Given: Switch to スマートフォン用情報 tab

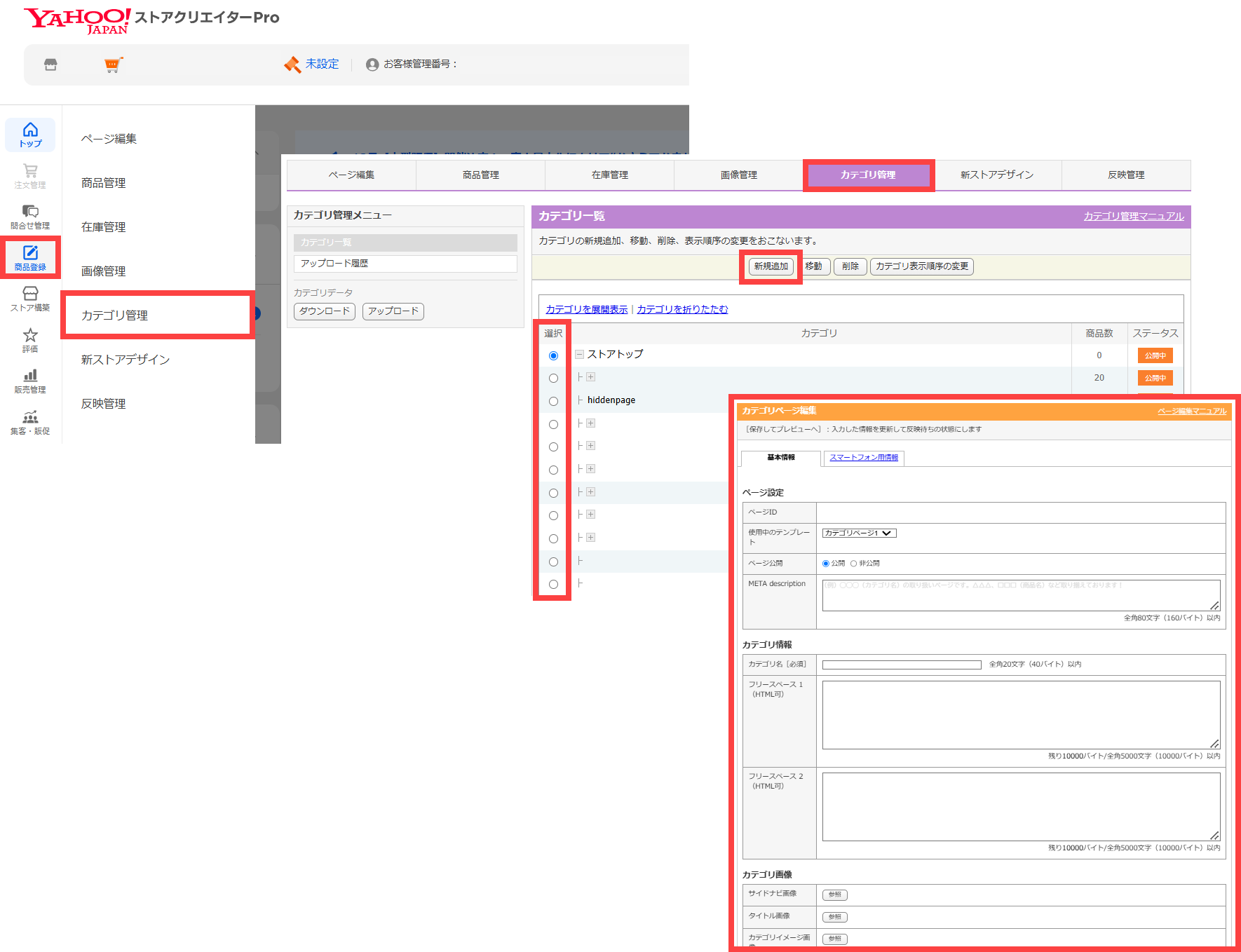Looking at the screenshot, I should 864,458.
